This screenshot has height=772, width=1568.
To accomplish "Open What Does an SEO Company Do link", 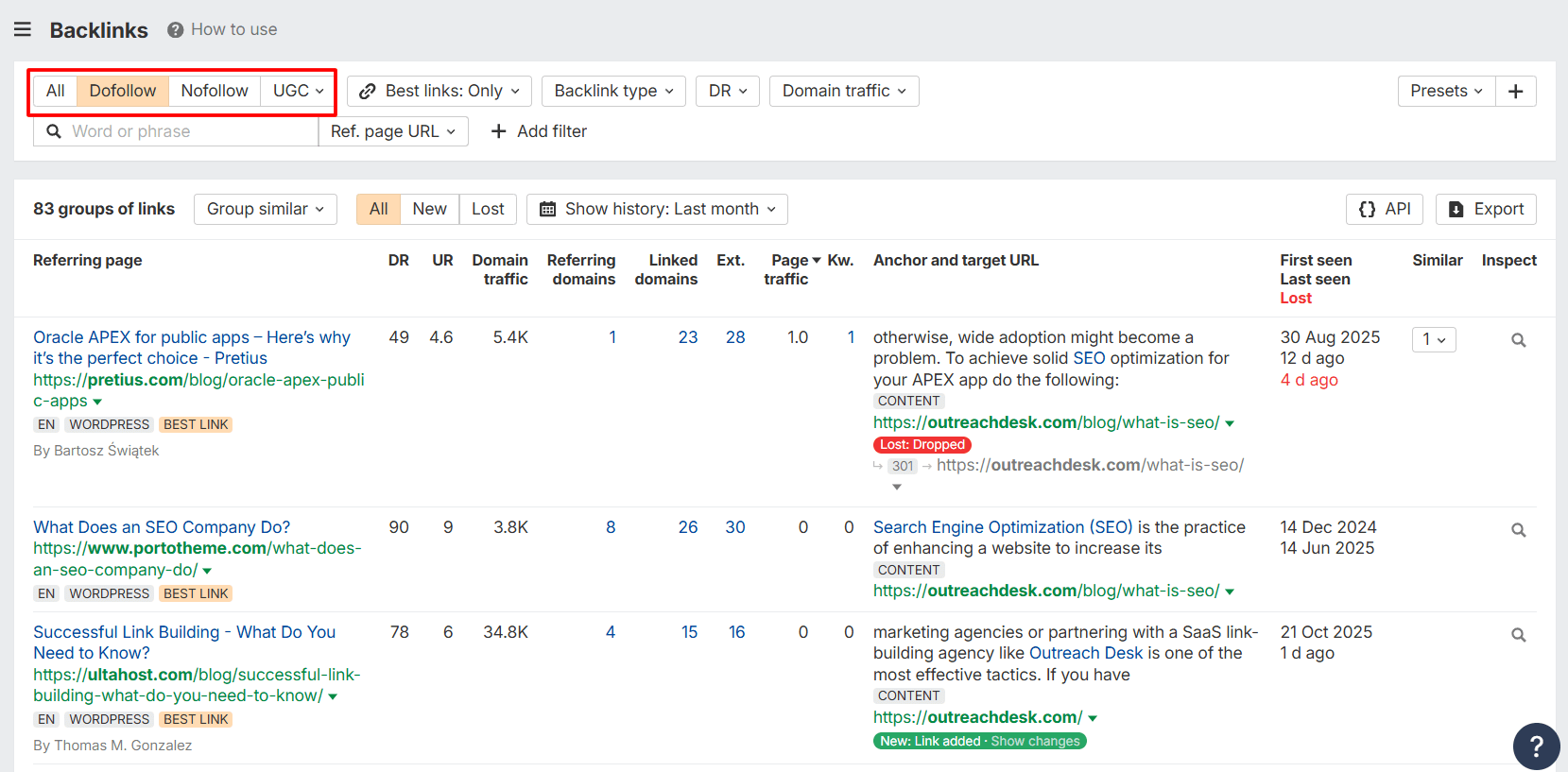I will pyautogui.click(x=162, y=527).
